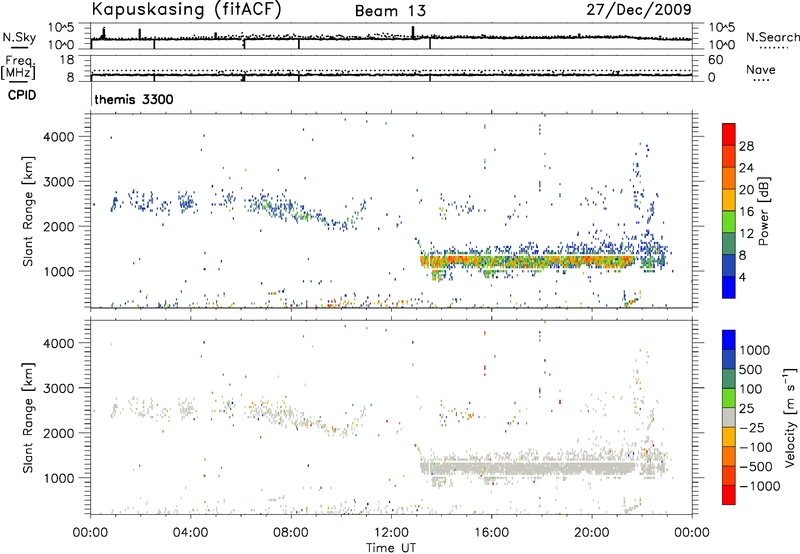The image size is (800, 554).
Task: Click the 1000 tick on Velocity colorbar
Action: tap(755, 350)
